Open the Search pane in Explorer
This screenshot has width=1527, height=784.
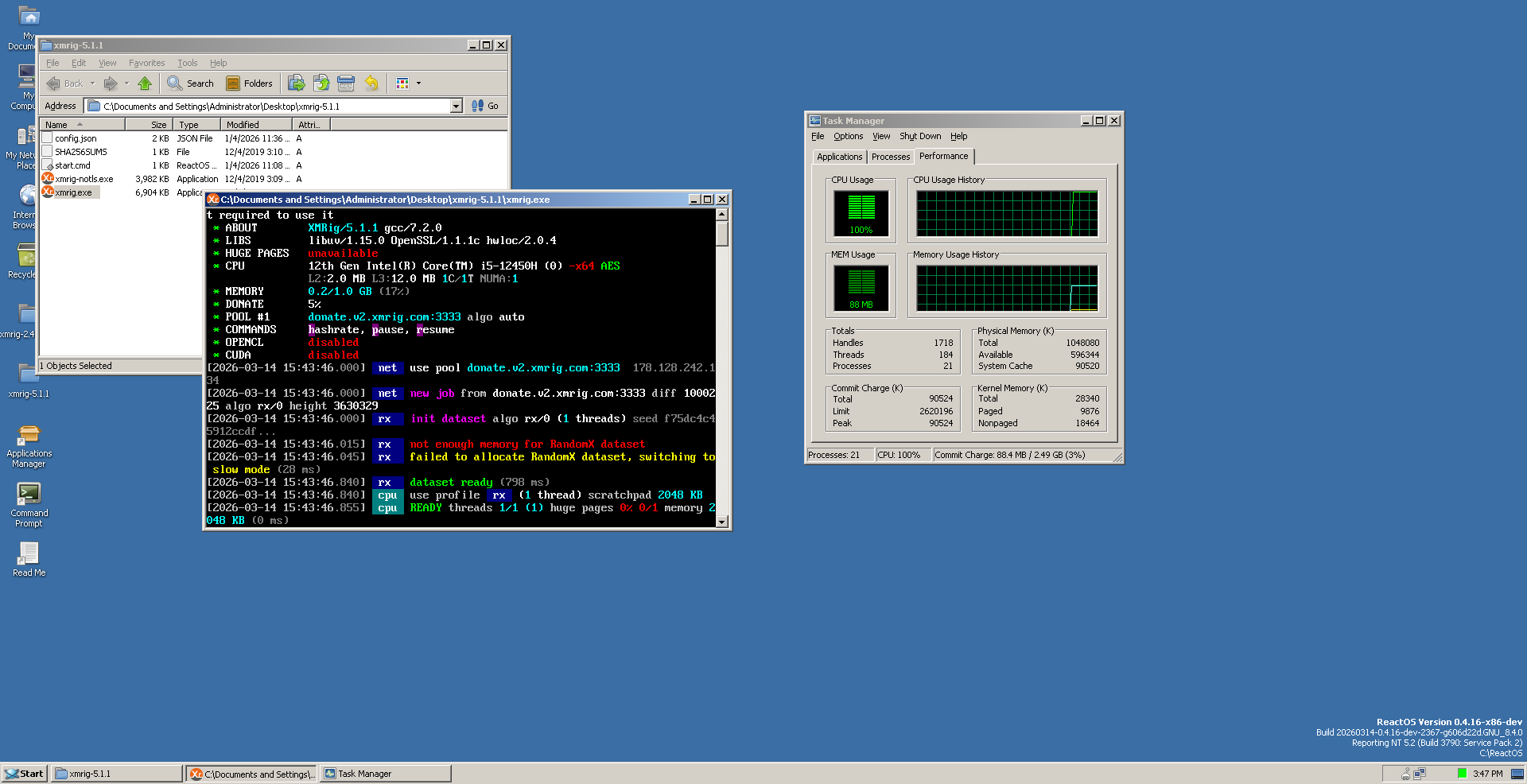tap(191, 83)
